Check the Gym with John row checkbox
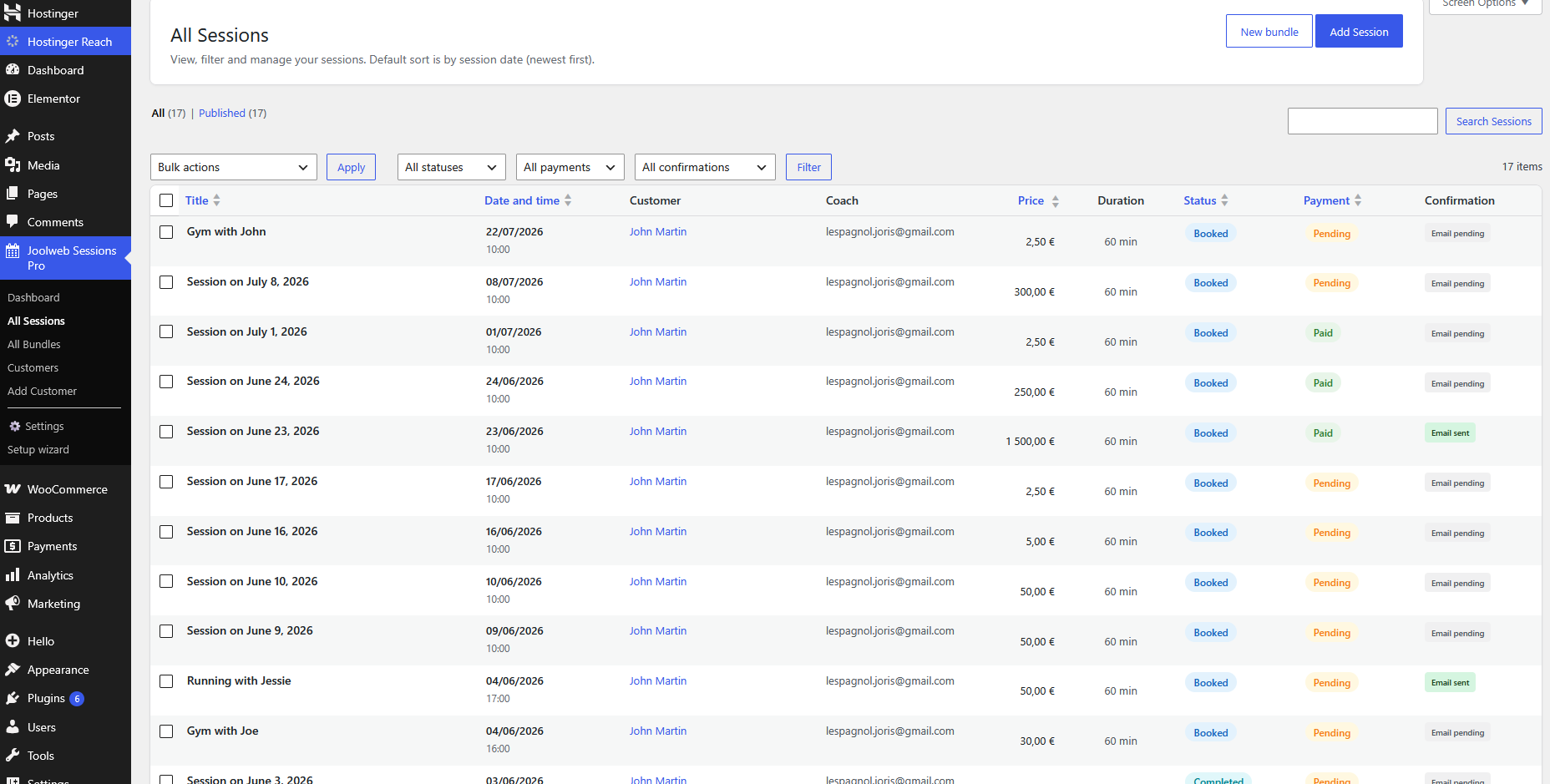The height and width of the screenshot is (784, 1550). 166,232
